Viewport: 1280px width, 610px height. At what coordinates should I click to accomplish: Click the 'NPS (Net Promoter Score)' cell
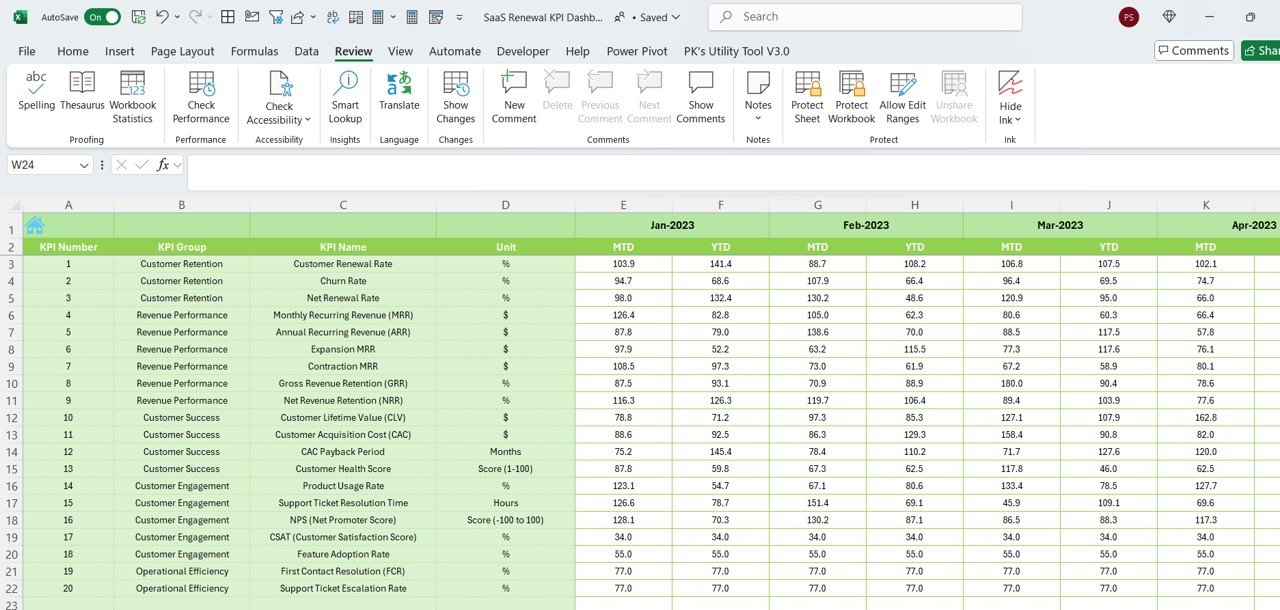343,520
